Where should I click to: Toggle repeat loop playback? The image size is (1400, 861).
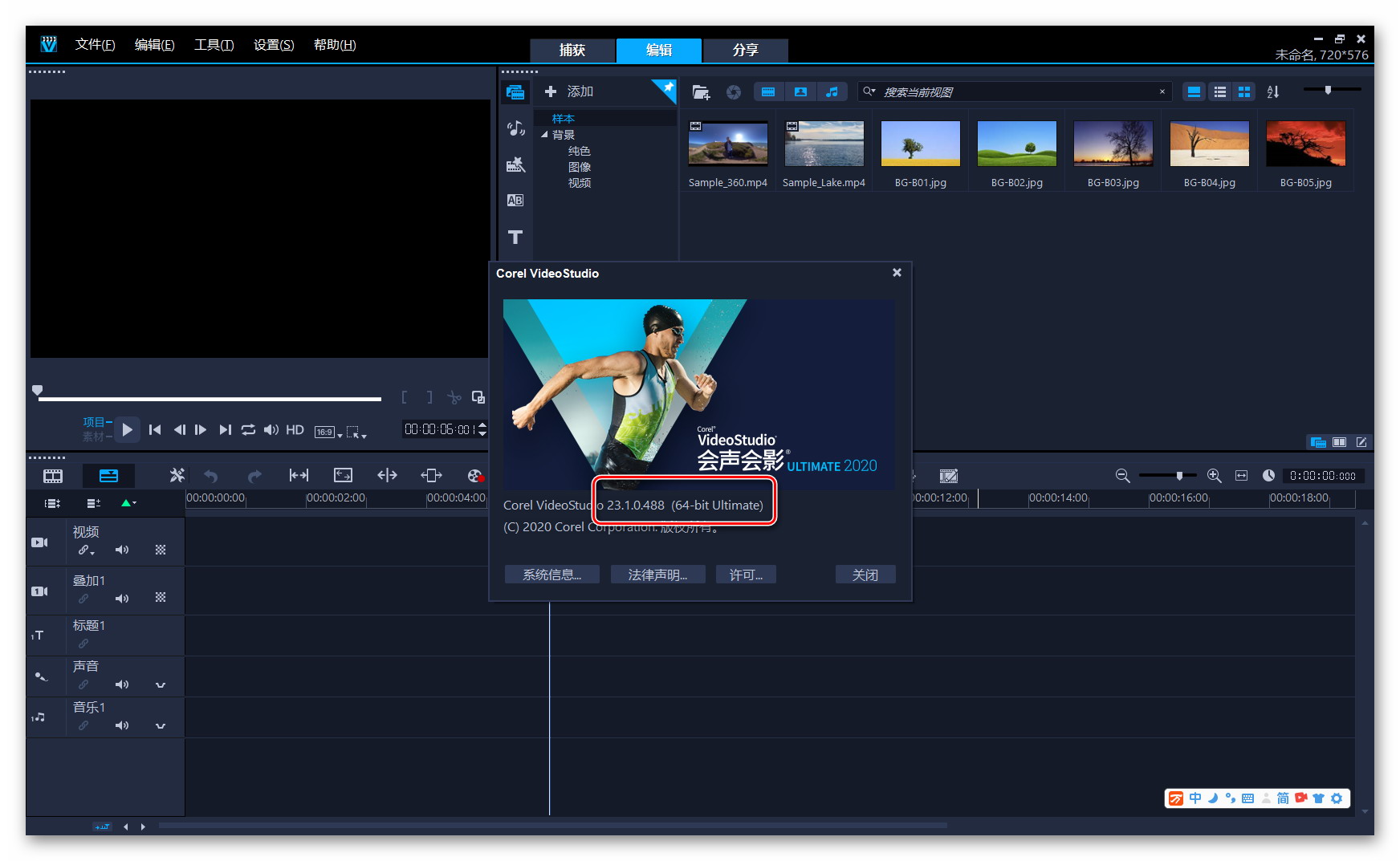pyautogui.click(x=248, y=430)
